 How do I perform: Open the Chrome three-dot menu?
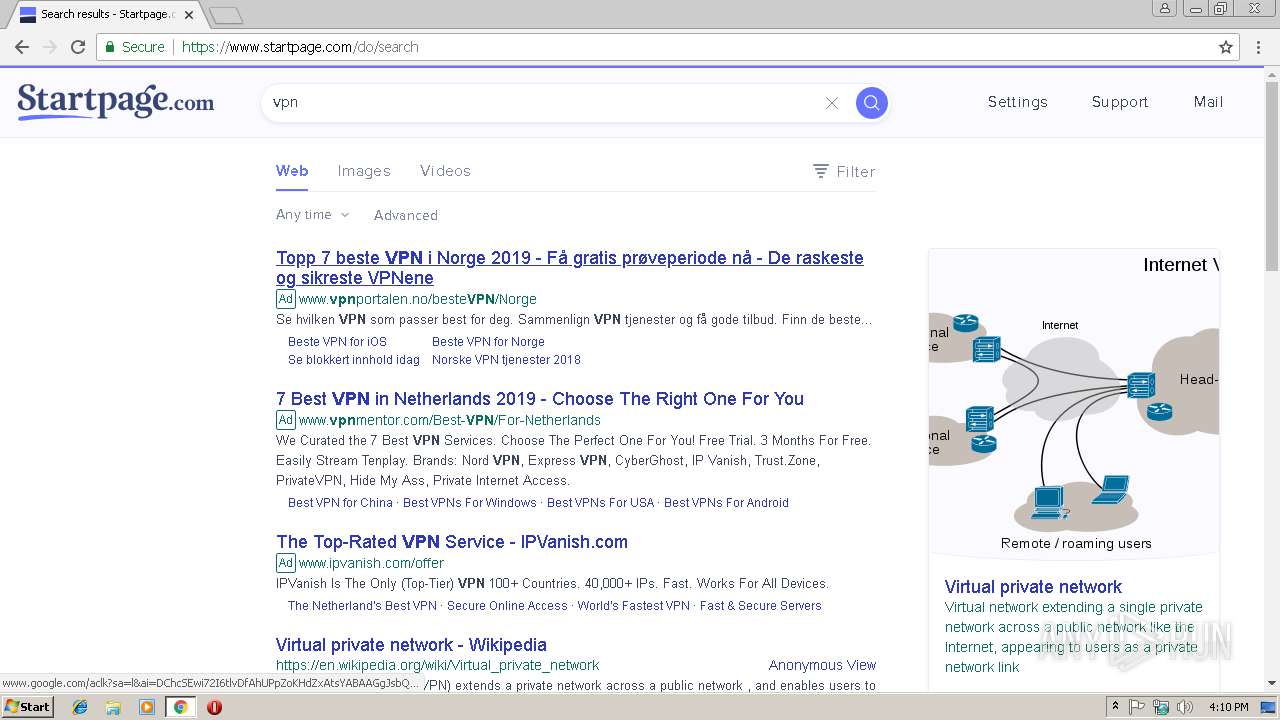click(x=1259, y=47)
